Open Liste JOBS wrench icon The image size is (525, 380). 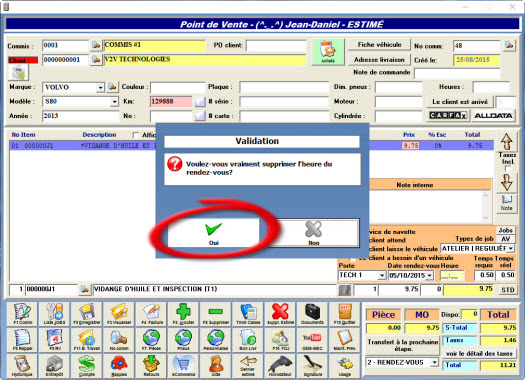pyautogui.click(x=54, y=314)
